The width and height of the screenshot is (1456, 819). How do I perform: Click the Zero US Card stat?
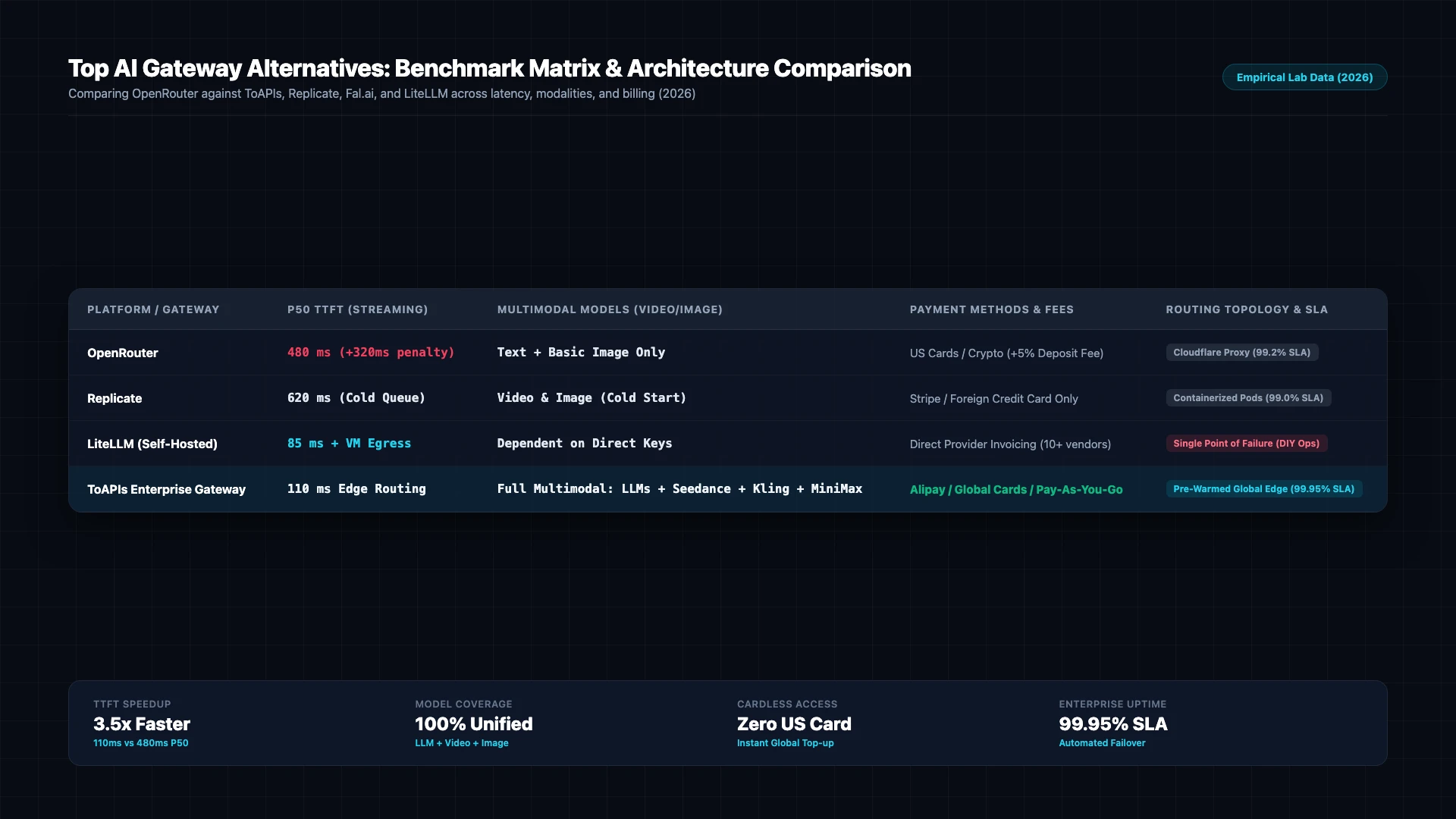click(x=794, y=724)
